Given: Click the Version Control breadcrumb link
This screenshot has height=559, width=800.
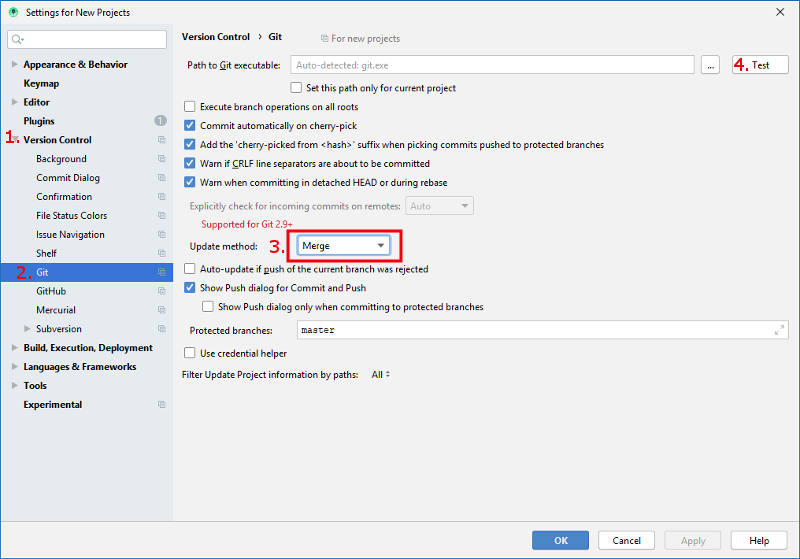Looking at the screenshot, I should 216,37.
